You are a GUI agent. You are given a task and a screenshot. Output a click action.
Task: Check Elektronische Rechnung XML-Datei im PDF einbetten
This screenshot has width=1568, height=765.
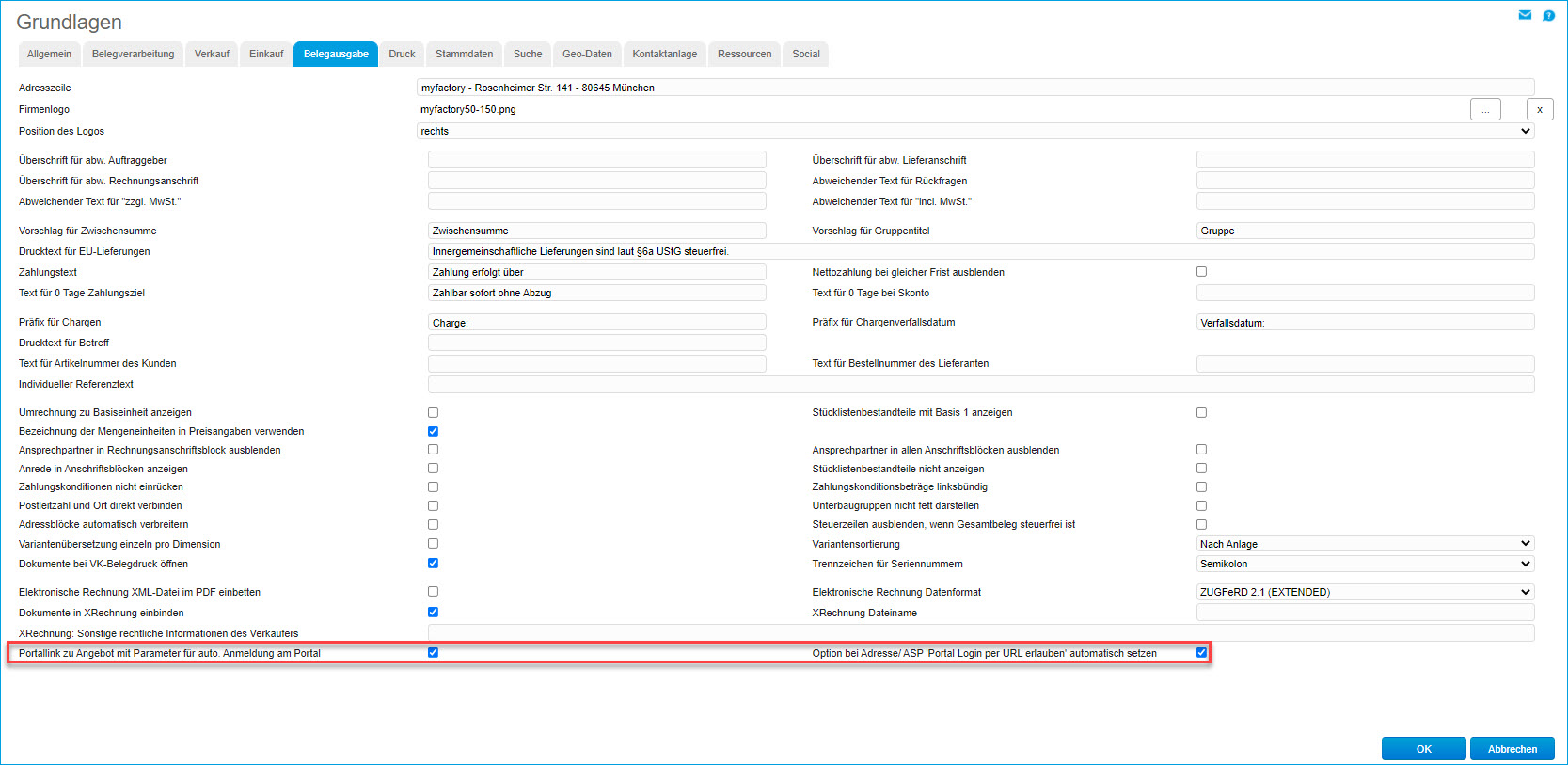434,592
